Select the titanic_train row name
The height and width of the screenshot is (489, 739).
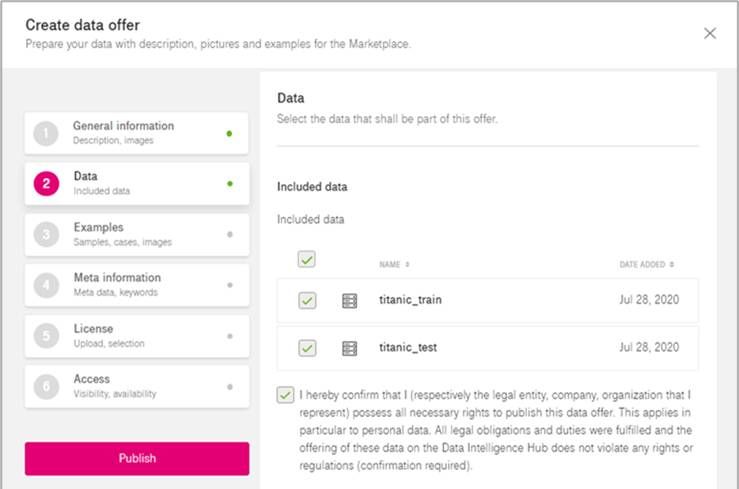click(x=410, y=300)
